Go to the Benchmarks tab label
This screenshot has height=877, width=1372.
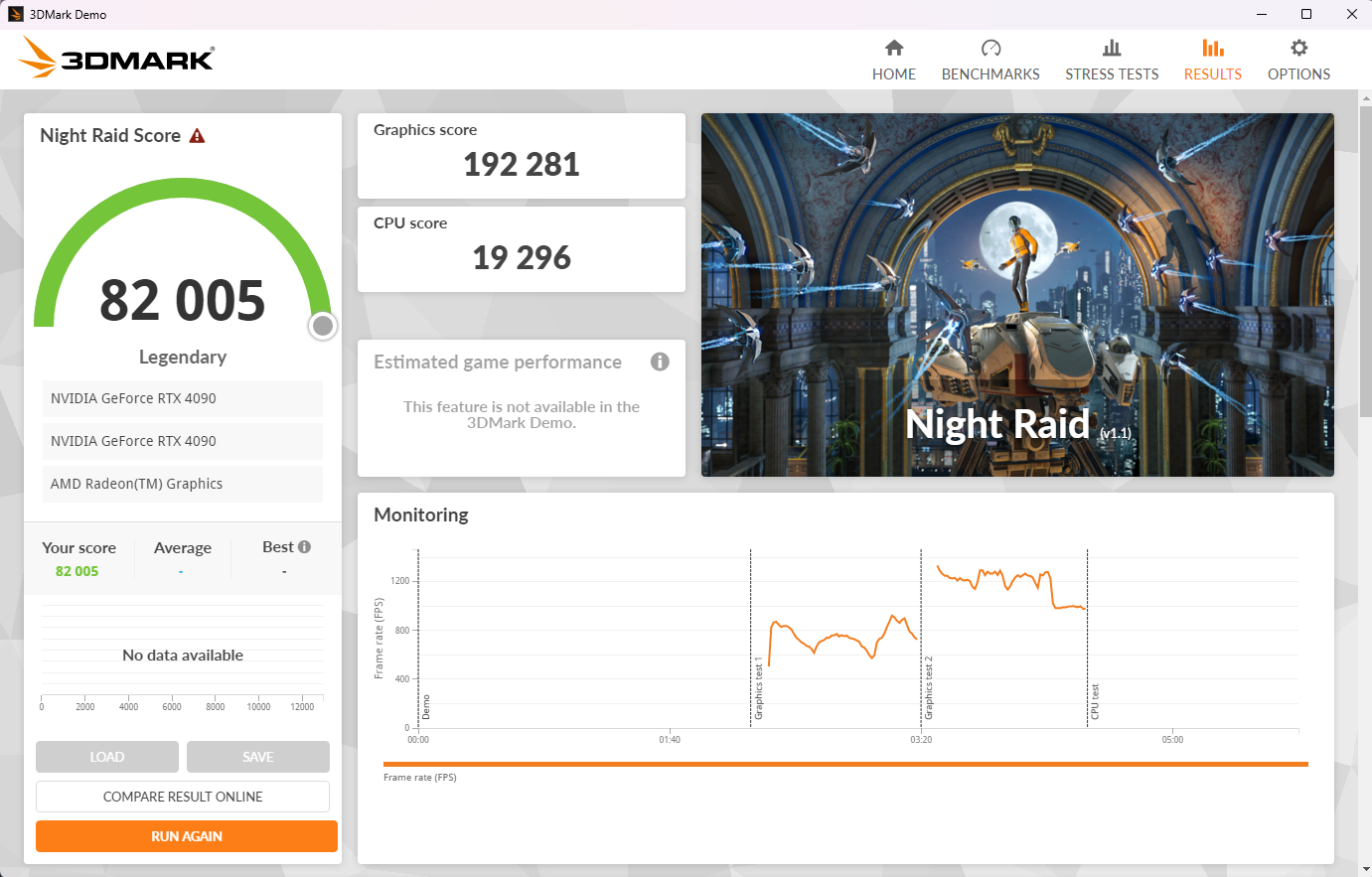pos(991,74)
